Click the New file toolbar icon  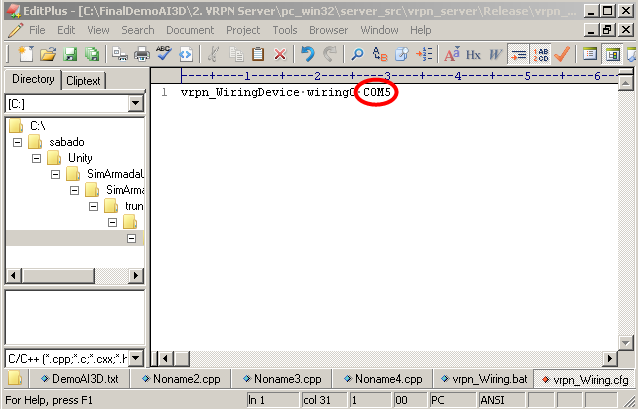(25, 54)
